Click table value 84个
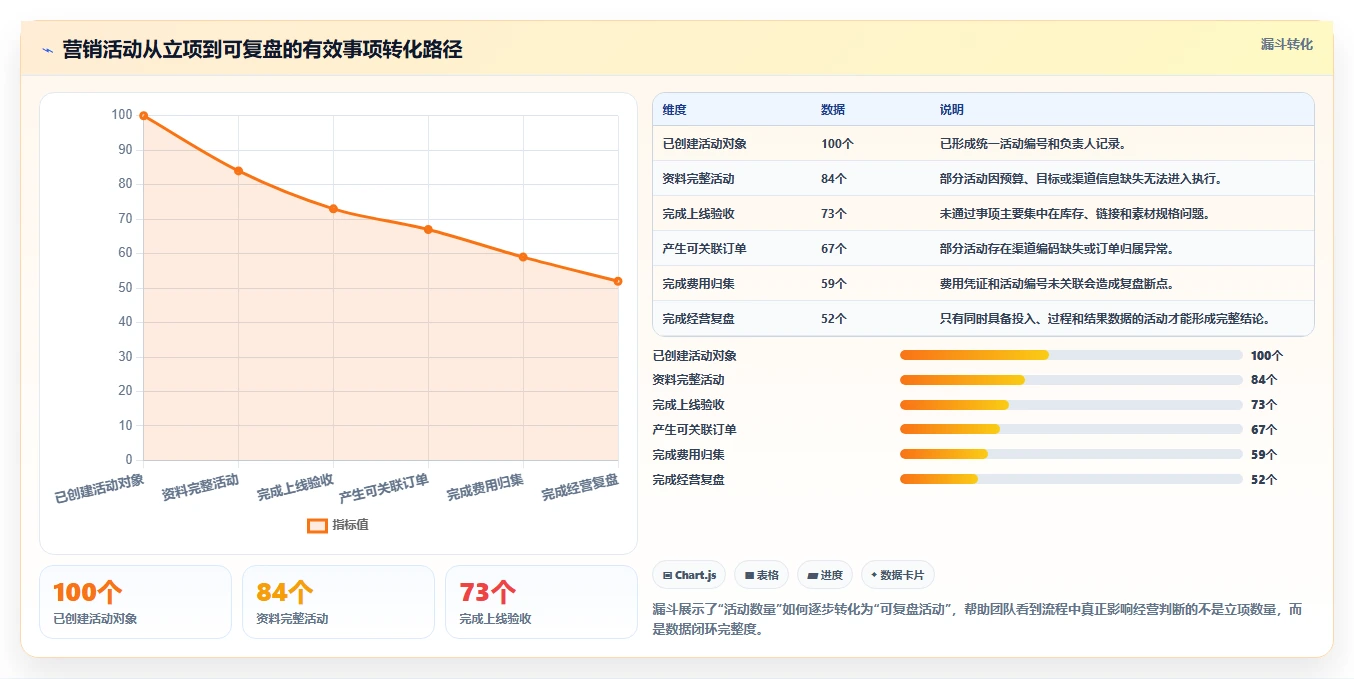 834,179
